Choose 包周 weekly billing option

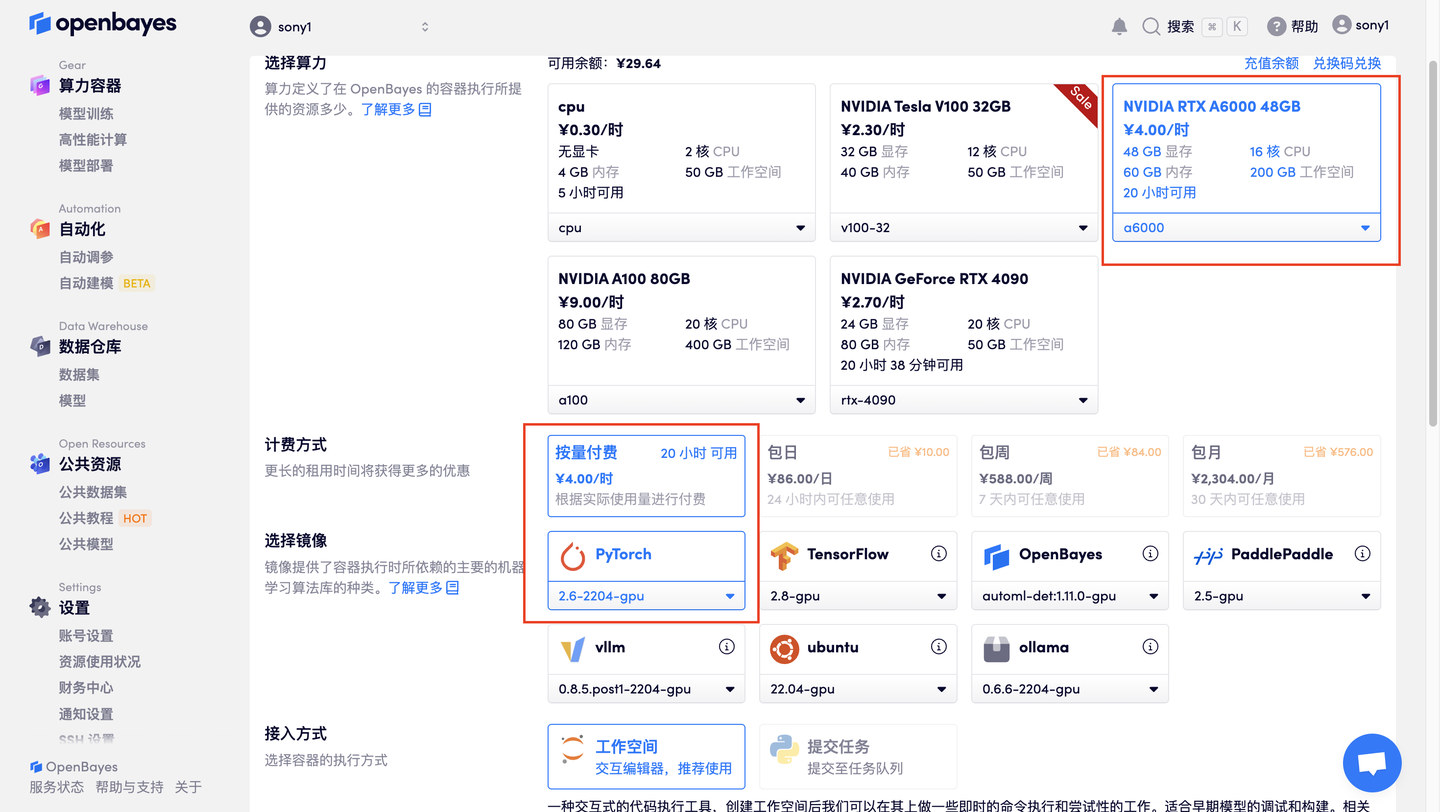1070,475
